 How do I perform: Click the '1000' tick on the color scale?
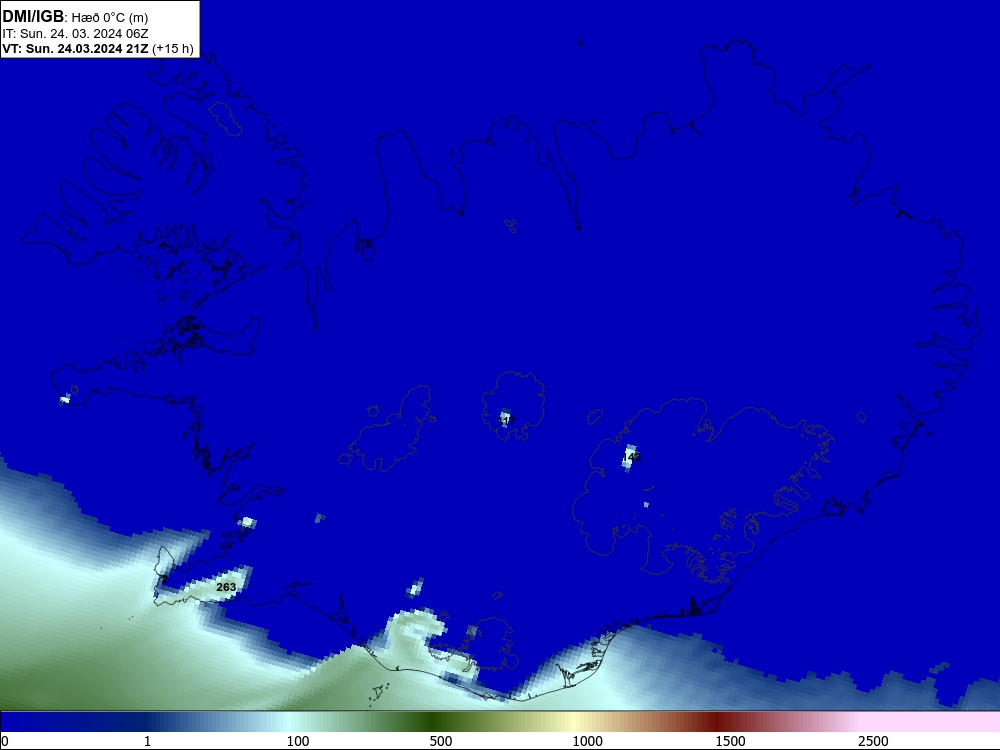coord(587,741)
